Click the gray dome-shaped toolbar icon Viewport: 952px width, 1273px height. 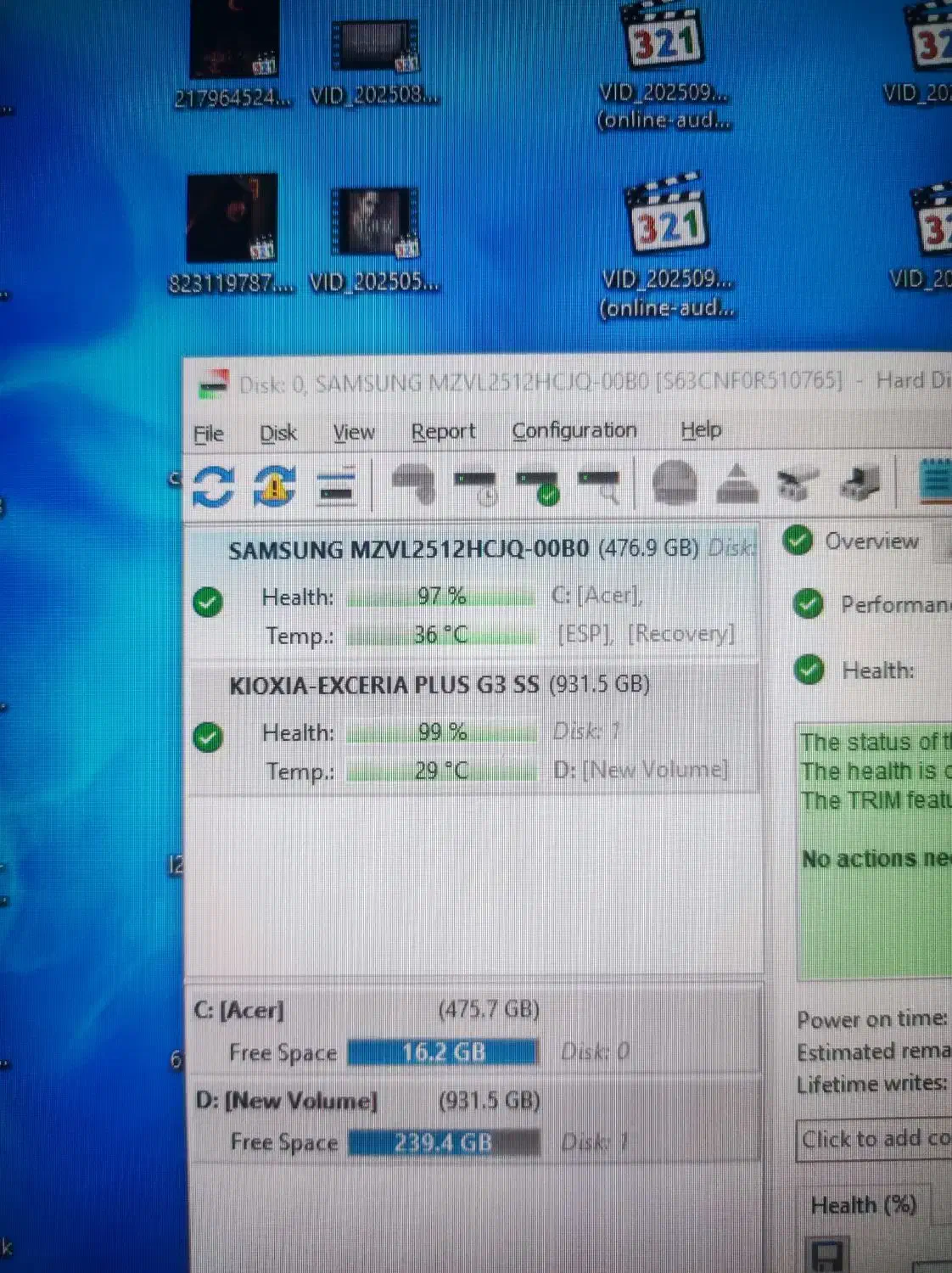pyautogui.click(x=675, y=485)
